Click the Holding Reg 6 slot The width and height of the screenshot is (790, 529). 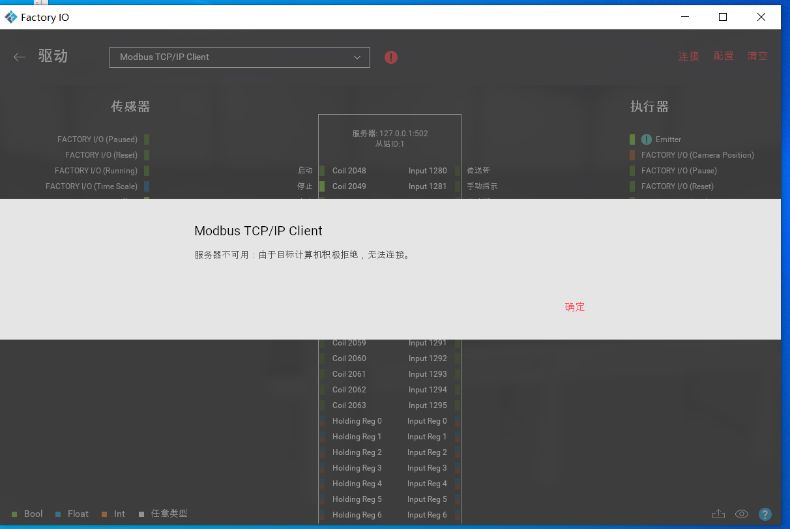click(357, 515)
